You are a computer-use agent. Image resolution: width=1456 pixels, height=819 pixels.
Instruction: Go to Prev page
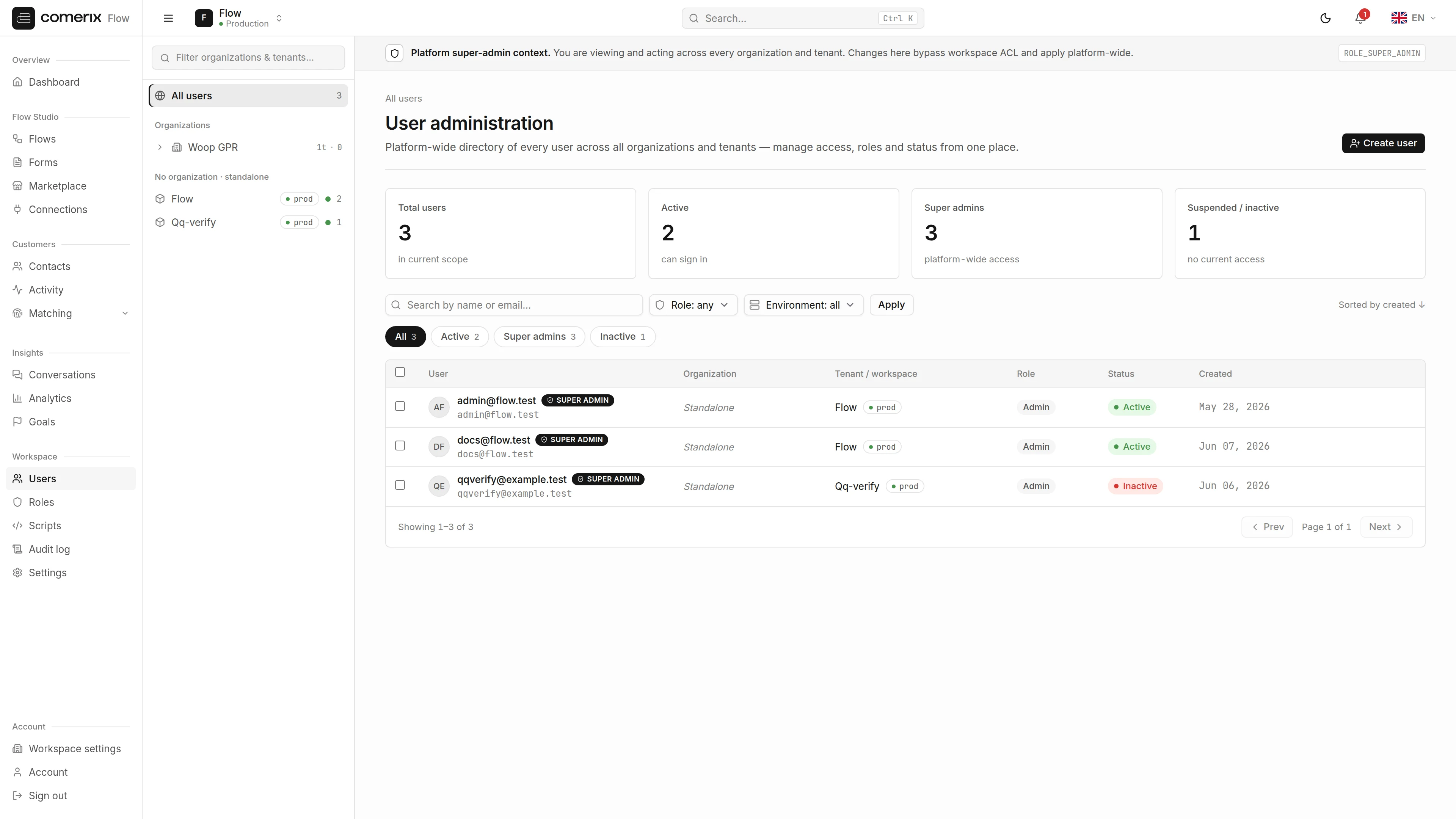click(1267, 527)
